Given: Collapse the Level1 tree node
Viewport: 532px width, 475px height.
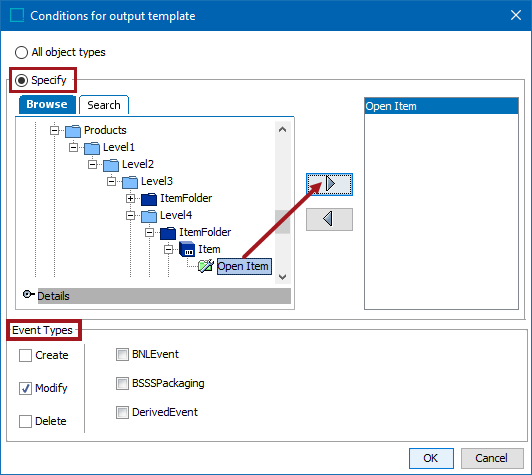Looking at the screenshot, I should click(73, 148).
